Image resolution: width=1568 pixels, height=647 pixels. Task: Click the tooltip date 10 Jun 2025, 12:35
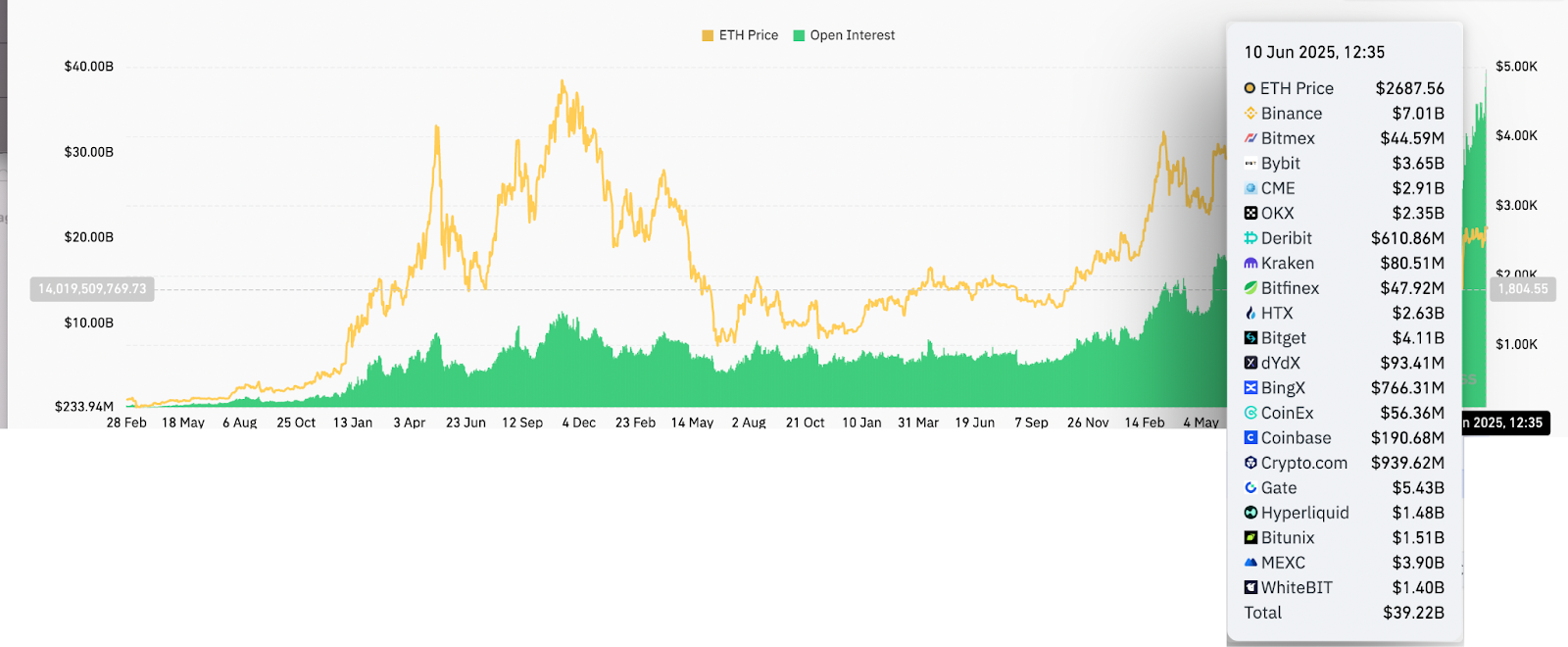1314,52
